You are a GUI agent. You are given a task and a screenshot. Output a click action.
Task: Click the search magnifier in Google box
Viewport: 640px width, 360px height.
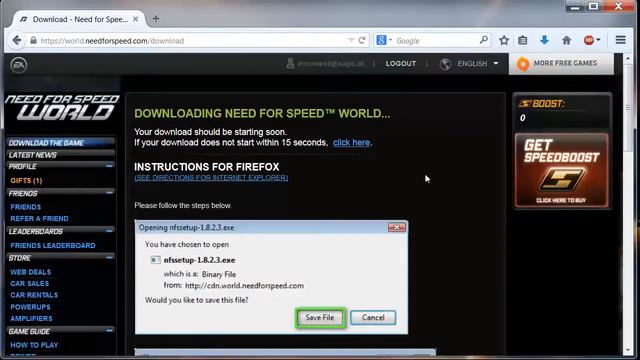tap(484, 40)
